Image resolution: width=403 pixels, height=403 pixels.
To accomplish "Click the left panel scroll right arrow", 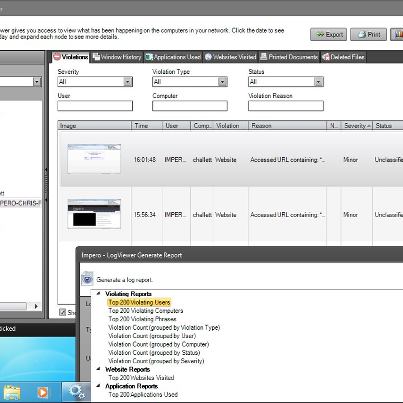I will (36, 306).
